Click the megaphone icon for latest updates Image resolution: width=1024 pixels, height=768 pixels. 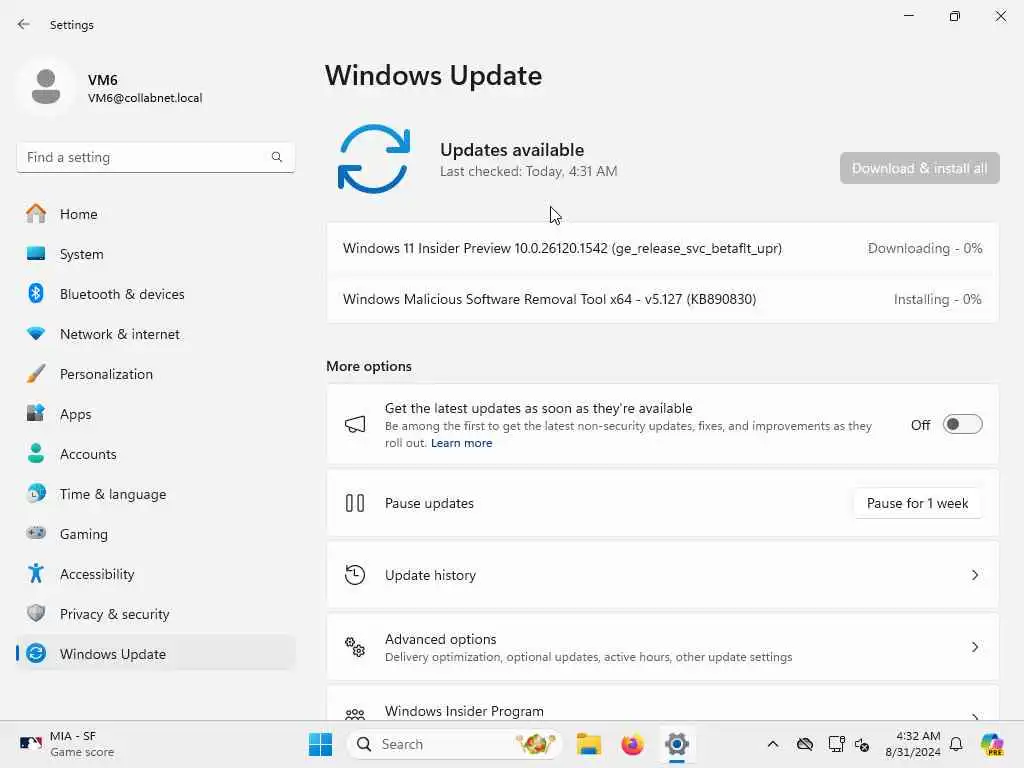tap(355, 424)
